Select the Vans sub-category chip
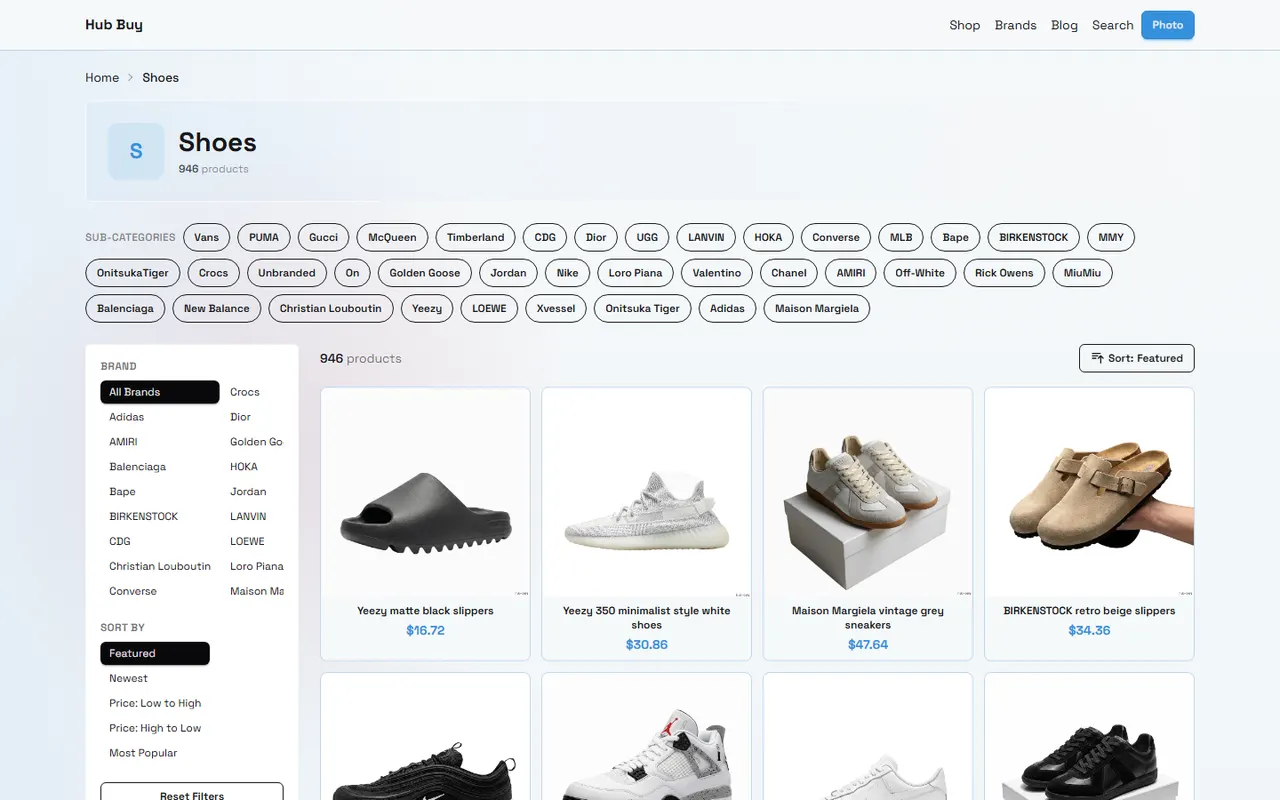 tap(207, 237)
